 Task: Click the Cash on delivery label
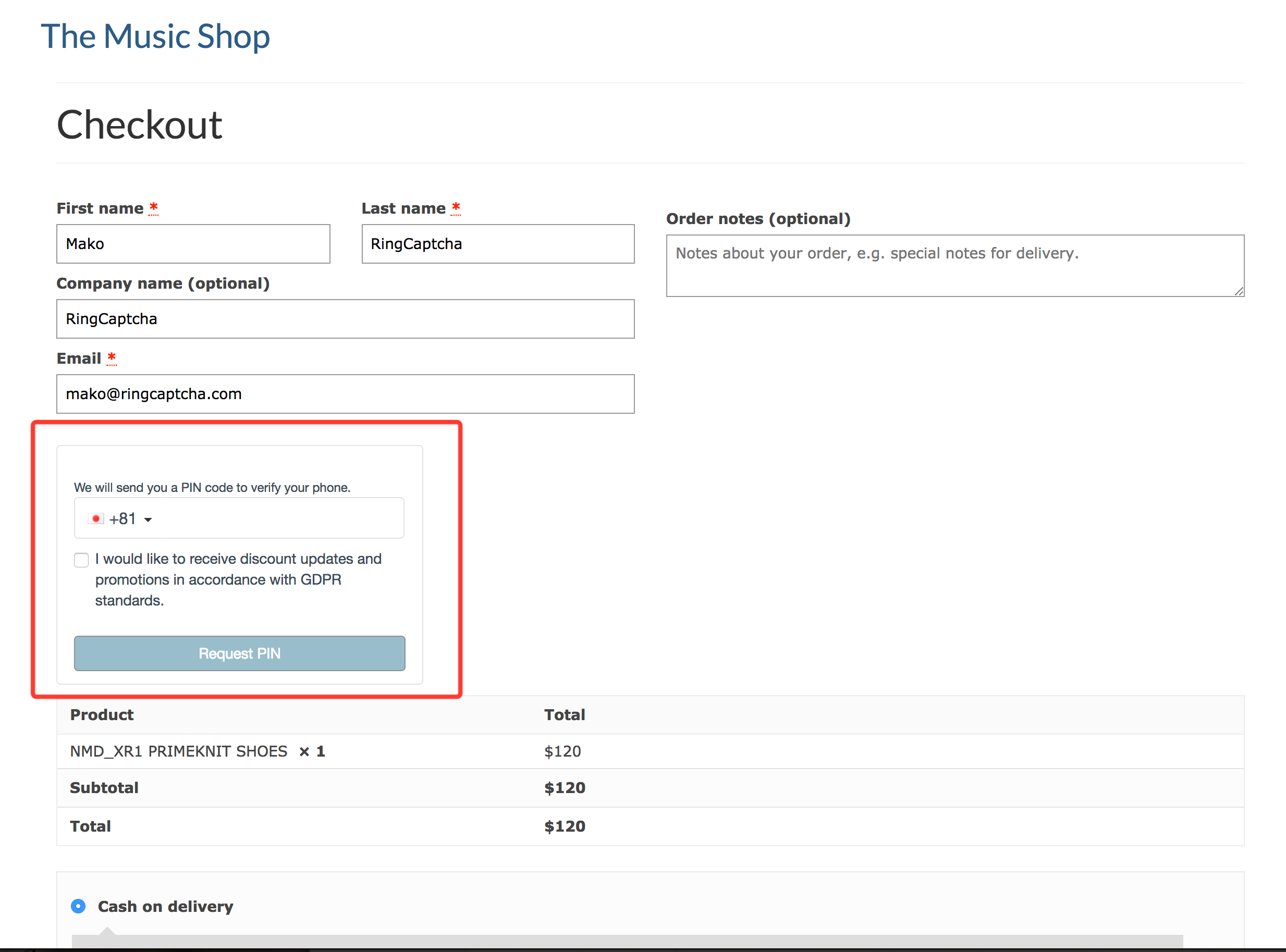pyautogui.click(x=165, y=906)
